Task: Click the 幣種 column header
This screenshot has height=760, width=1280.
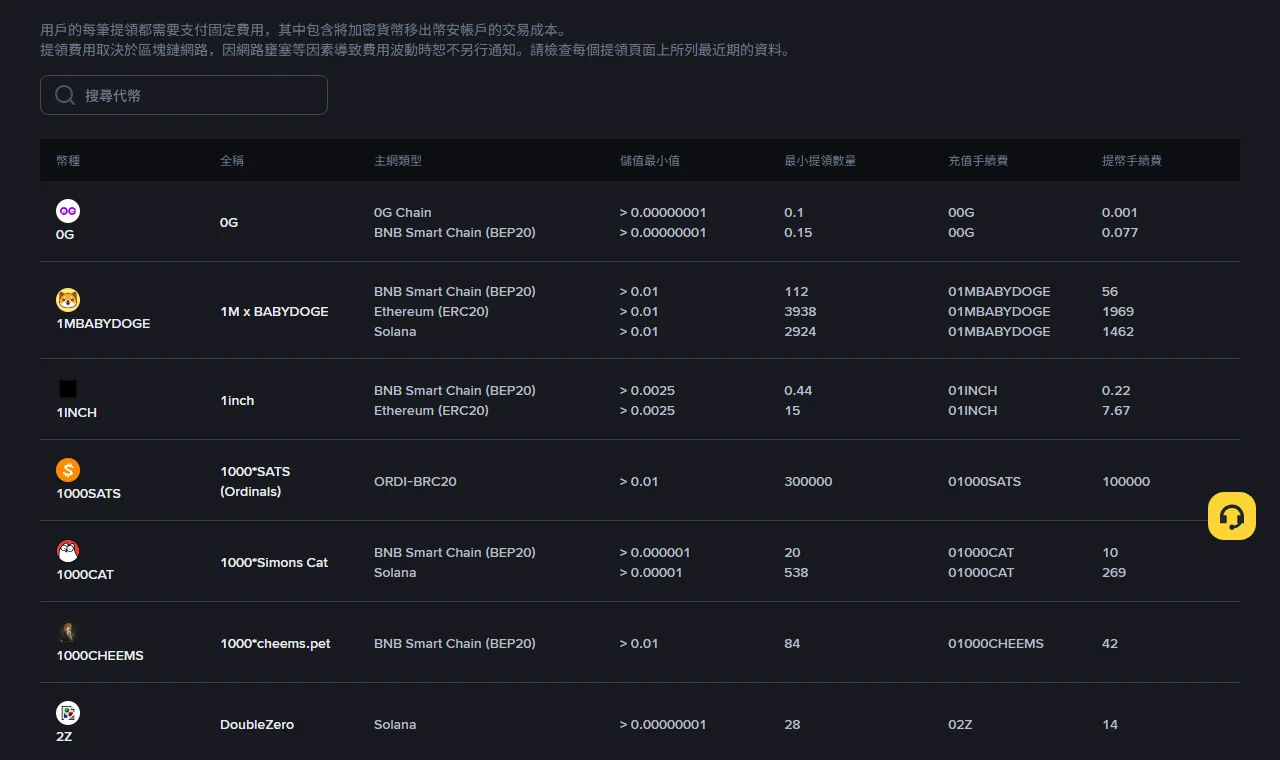Action: coord(68,160)
